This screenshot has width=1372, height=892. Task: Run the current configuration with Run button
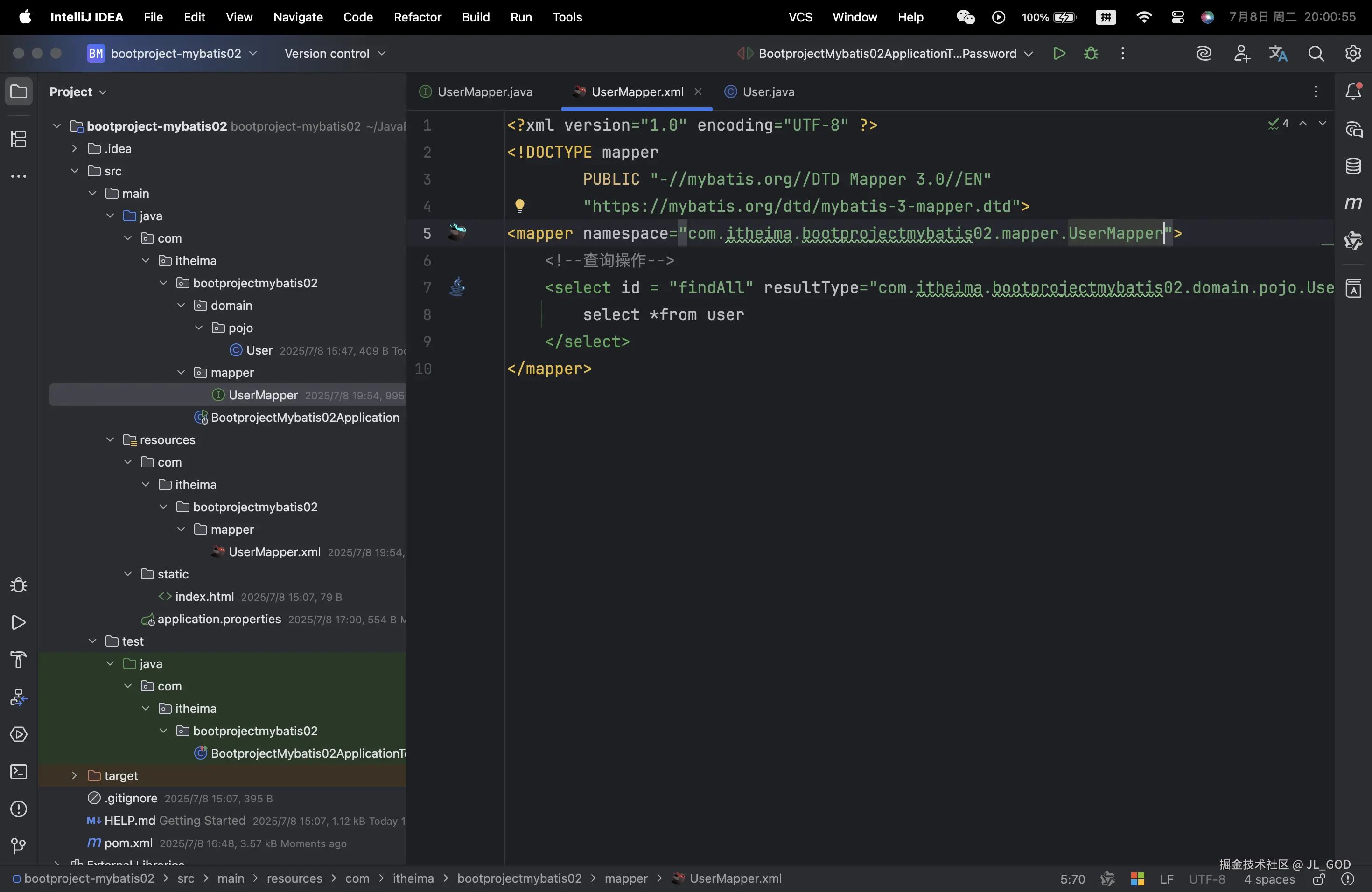tap(1059, 54)
